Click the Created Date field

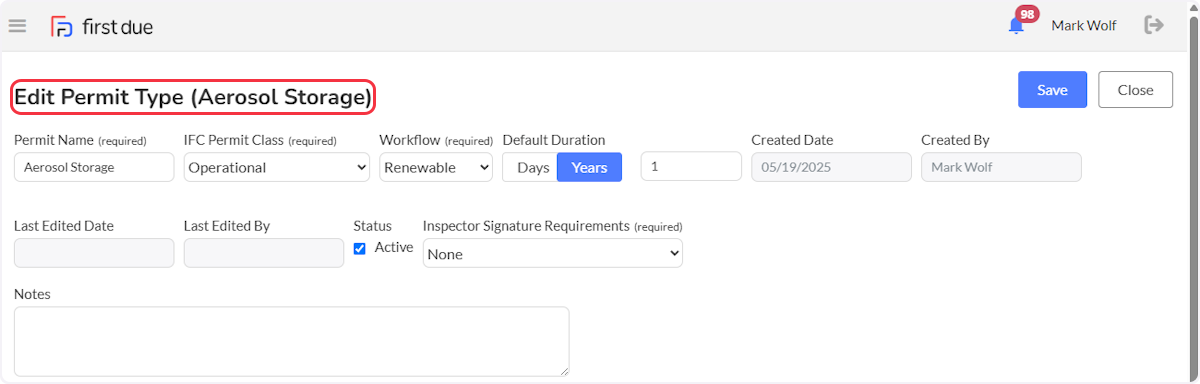(x=831, y=167)
